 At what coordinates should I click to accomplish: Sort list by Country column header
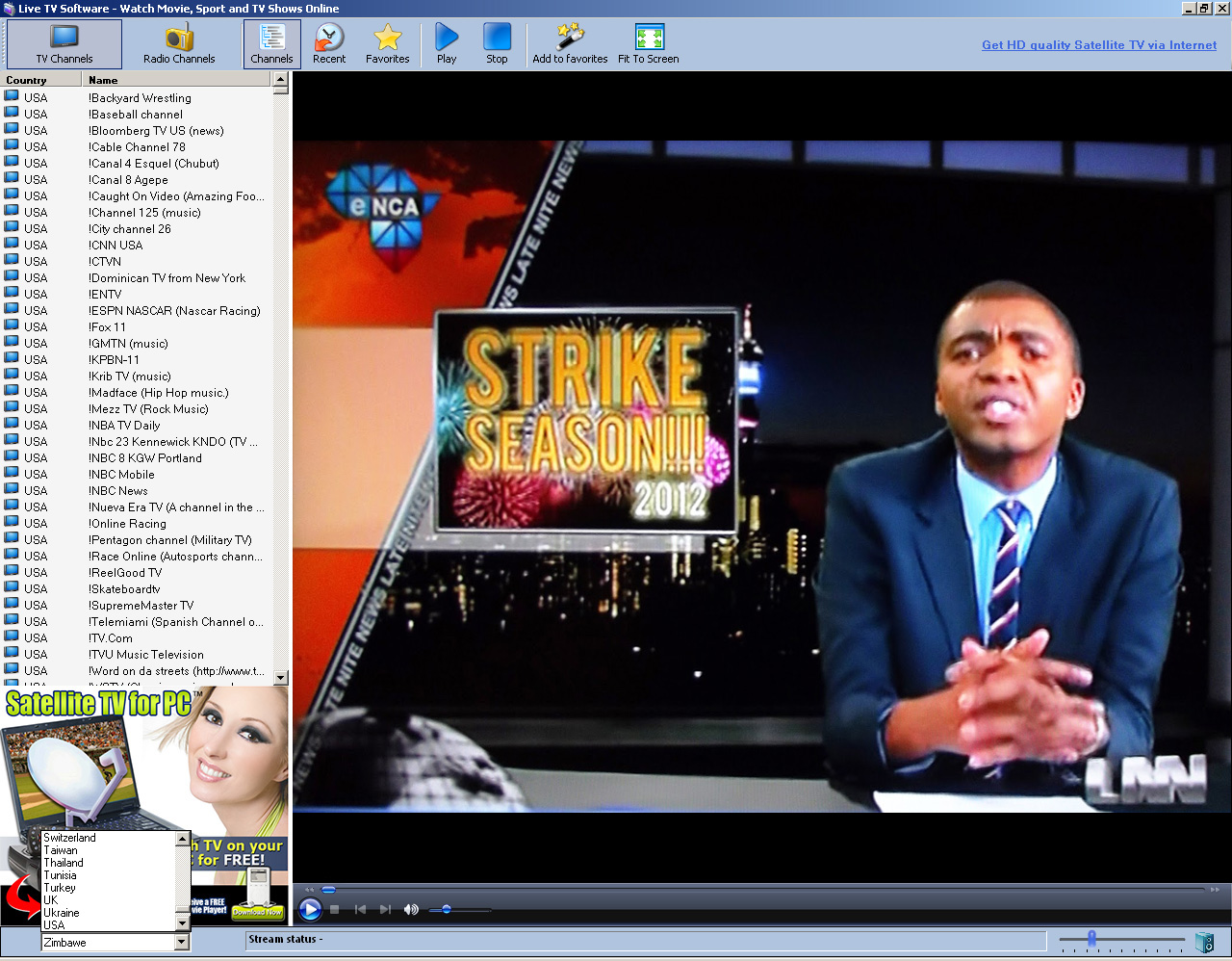41,80
